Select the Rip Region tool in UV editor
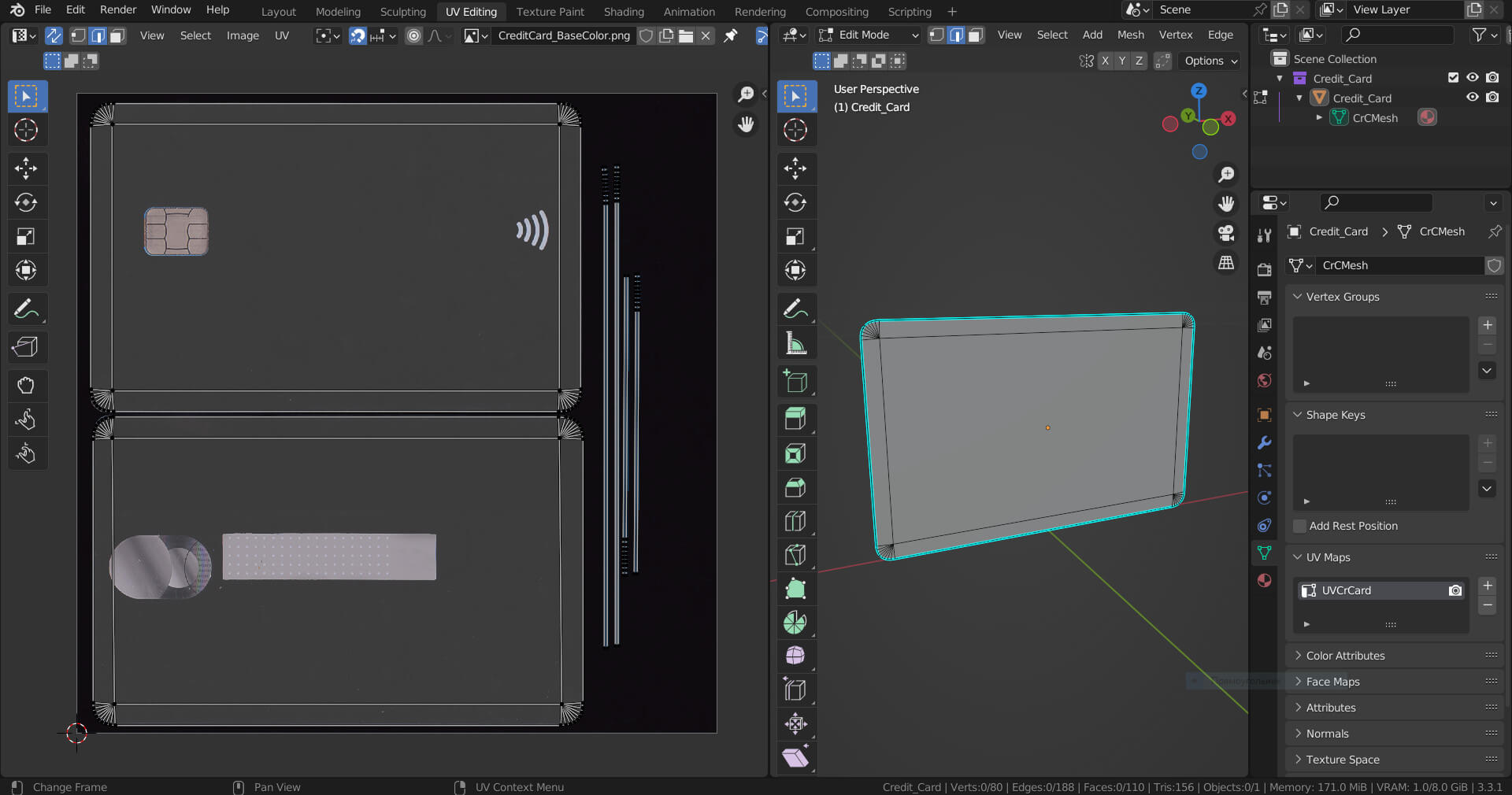Image resolution: width=1512 pixels, height=795 pixels. point(26,347)
